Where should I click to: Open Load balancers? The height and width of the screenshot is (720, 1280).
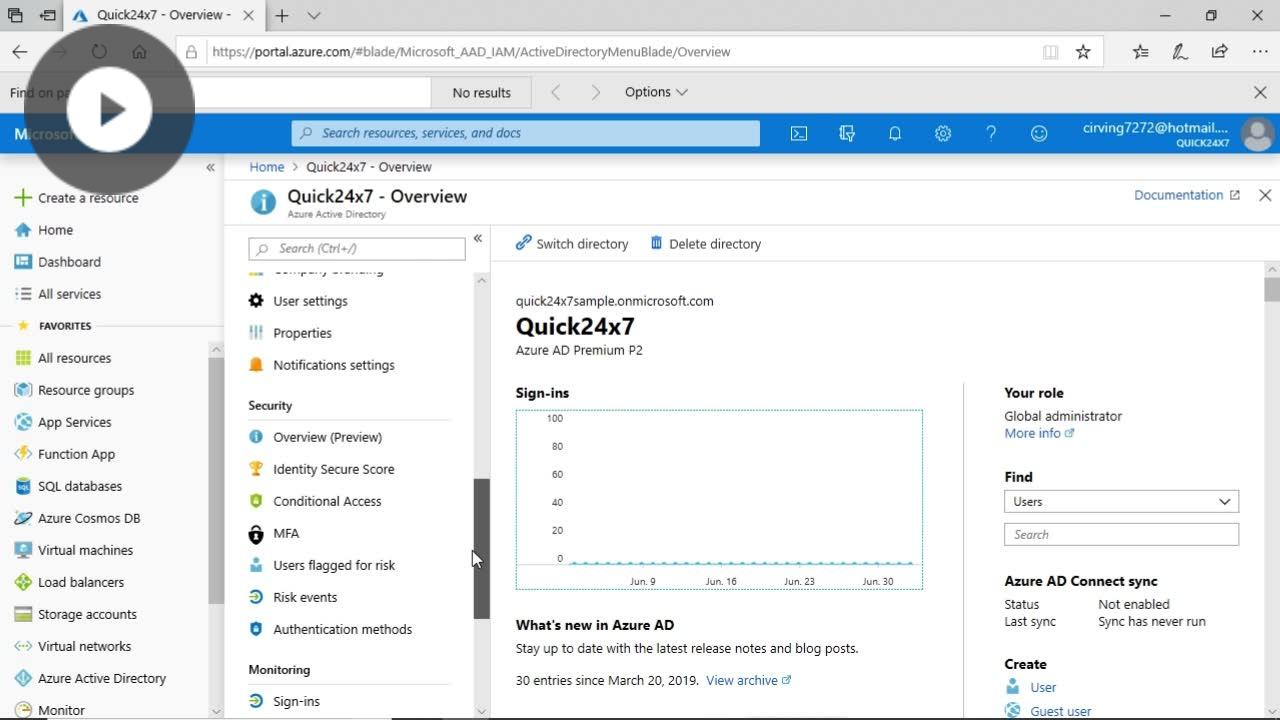point(69,582)
